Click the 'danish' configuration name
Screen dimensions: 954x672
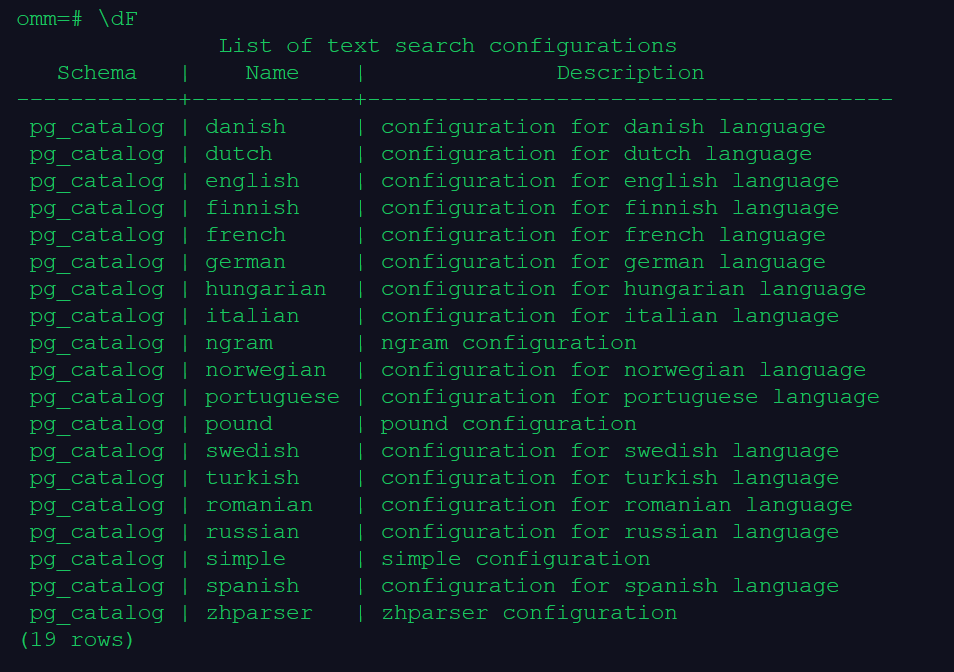[246, 127]
